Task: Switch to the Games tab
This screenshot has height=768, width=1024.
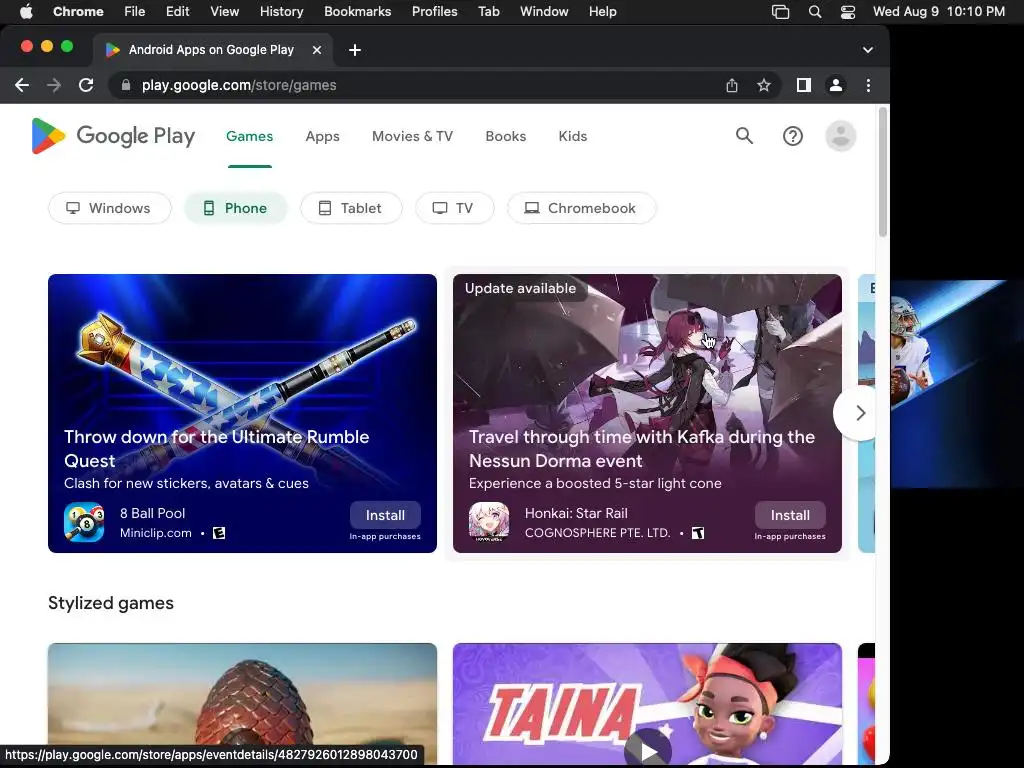Action: tap(249, 136)
